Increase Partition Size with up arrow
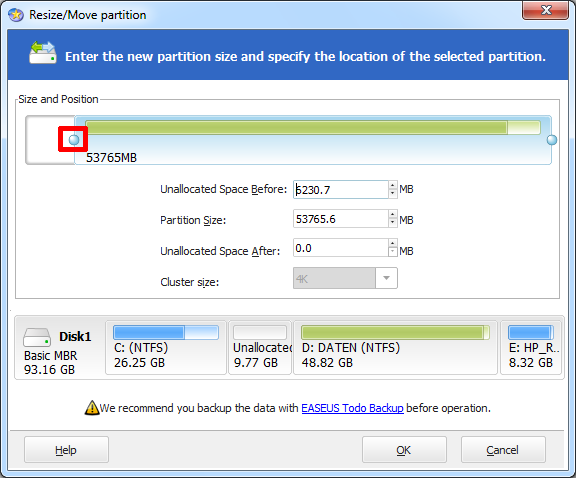 (x=393, y=215)
